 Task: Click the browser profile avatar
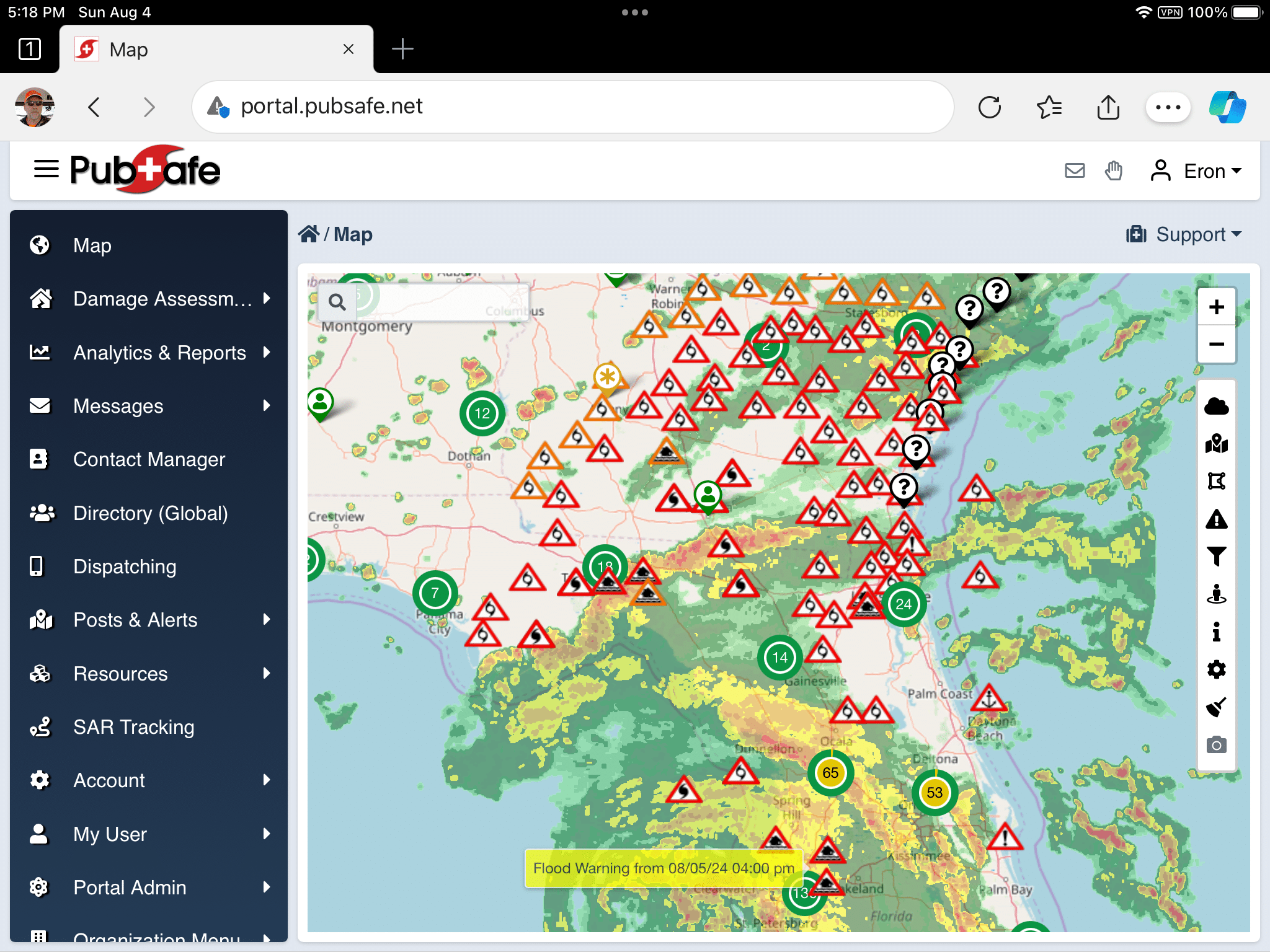tap(35, 107)
